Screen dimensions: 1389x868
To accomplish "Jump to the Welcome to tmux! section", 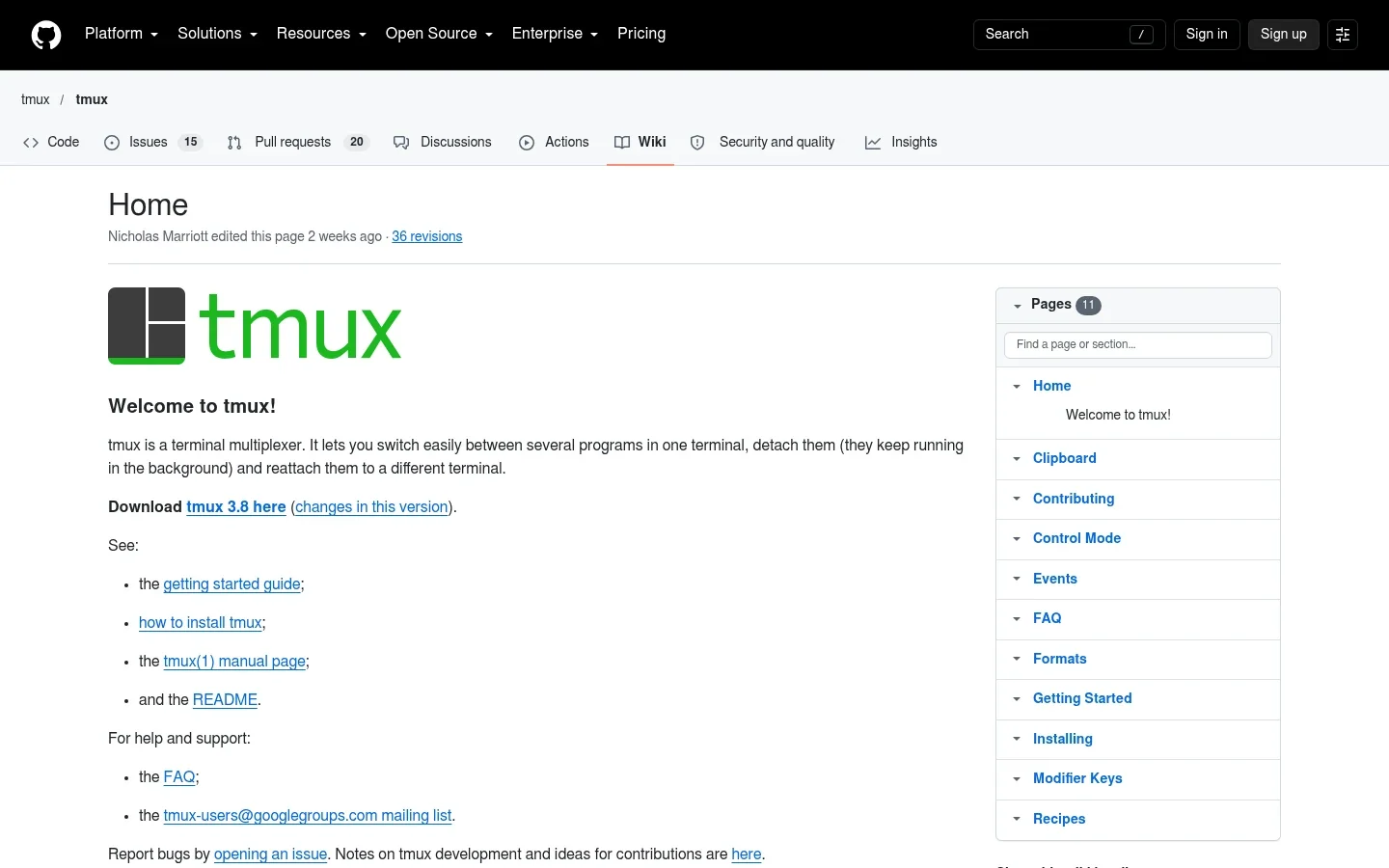I will click(1118, 415).
